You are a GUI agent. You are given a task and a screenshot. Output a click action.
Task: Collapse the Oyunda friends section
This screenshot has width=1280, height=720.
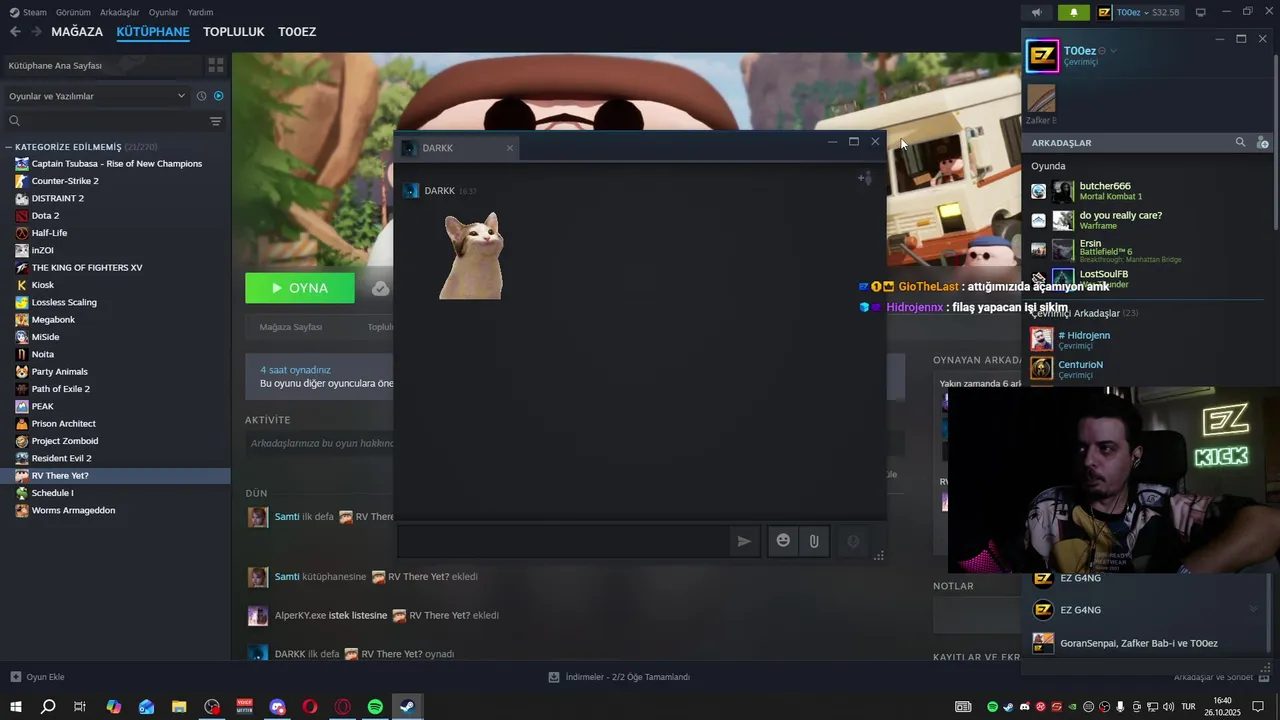[x=1049, y=166]
